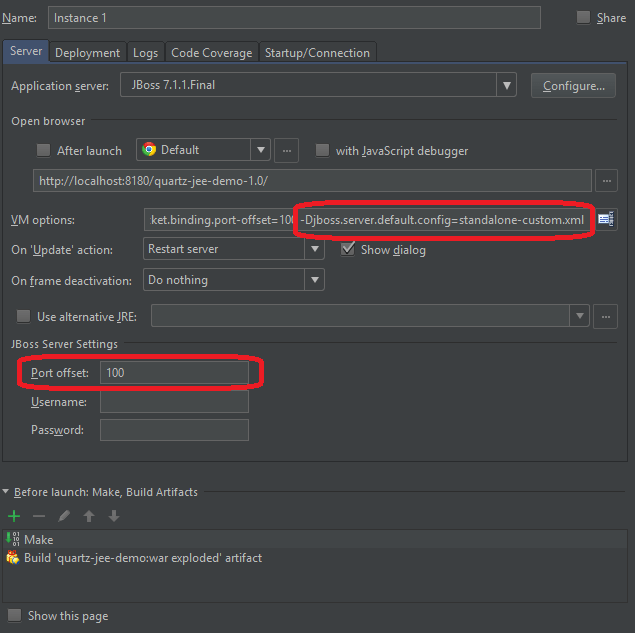Toggle Show this page checkbox
This screenshot has height=633, width=635.
pos(15,615)
